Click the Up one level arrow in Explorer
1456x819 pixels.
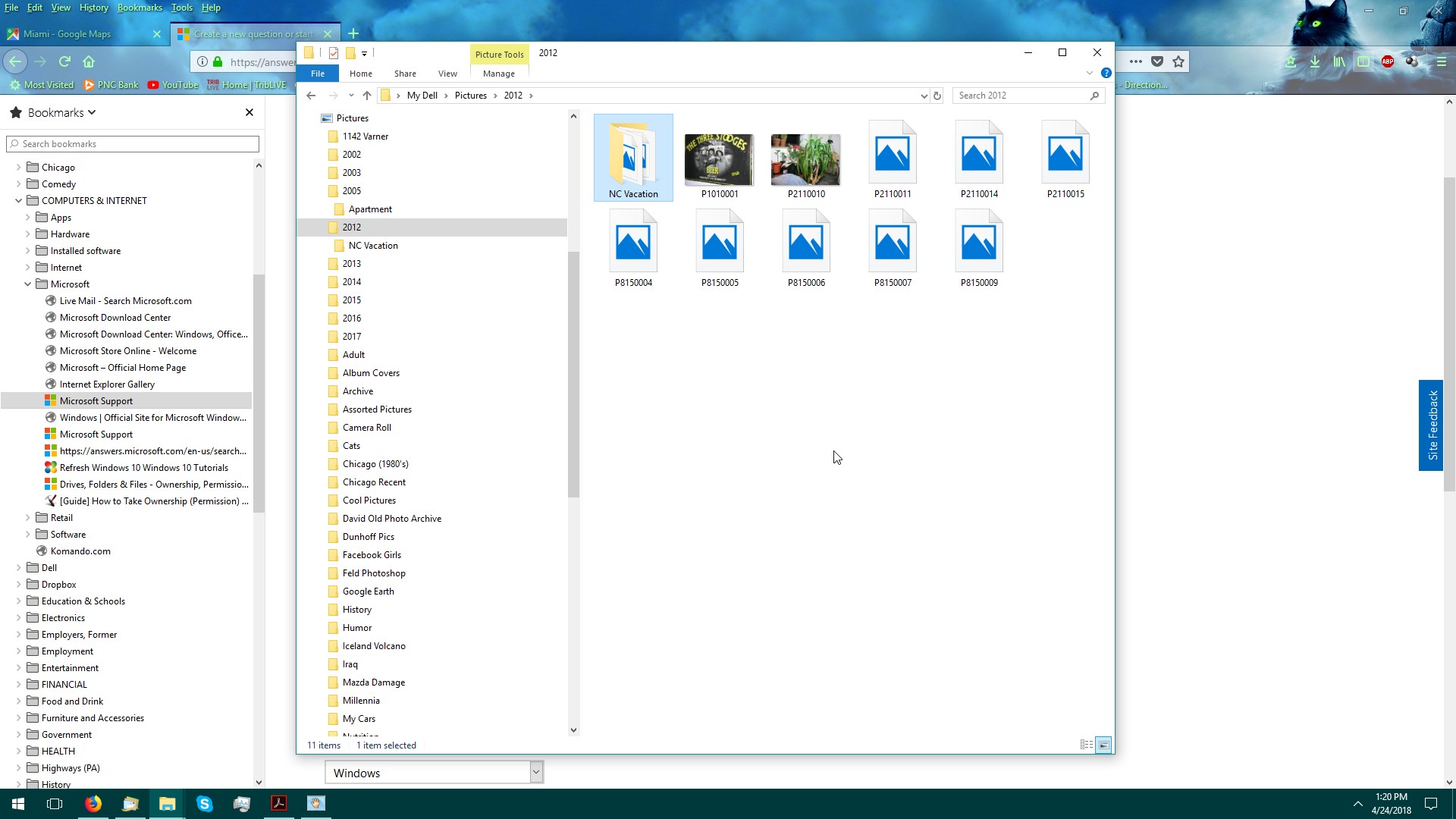pos(367,96)
